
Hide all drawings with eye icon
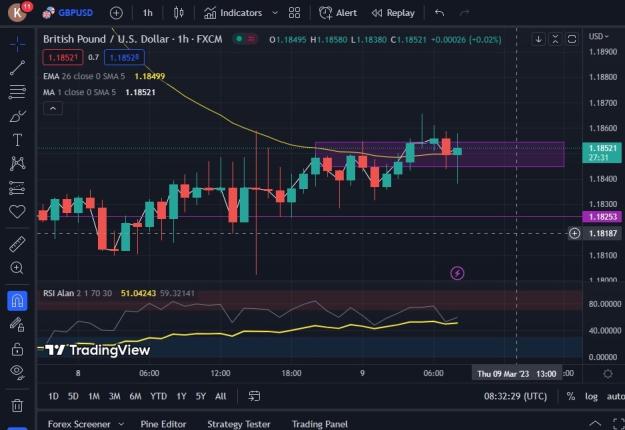(17, 372)
